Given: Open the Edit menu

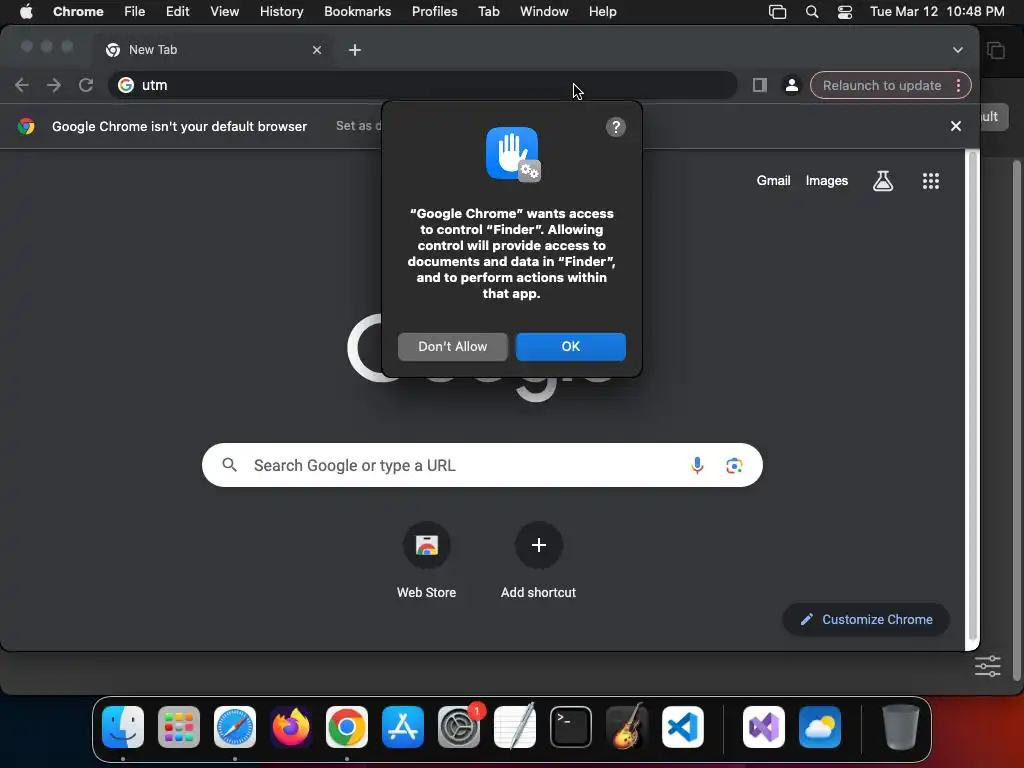Looking at the screenshot, I should point(177,12).
